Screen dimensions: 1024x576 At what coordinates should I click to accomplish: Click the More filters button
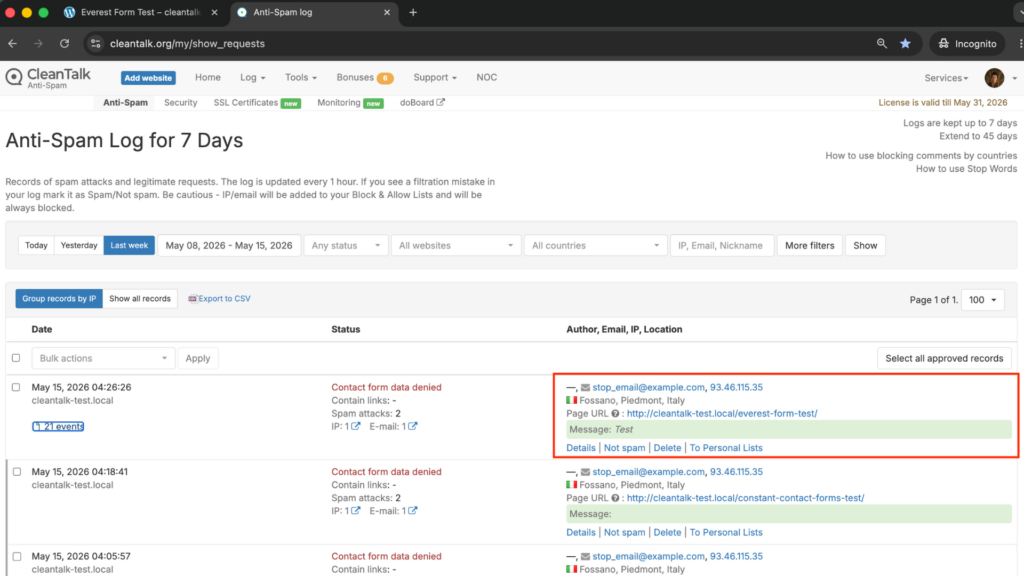(x=809, y=246)
